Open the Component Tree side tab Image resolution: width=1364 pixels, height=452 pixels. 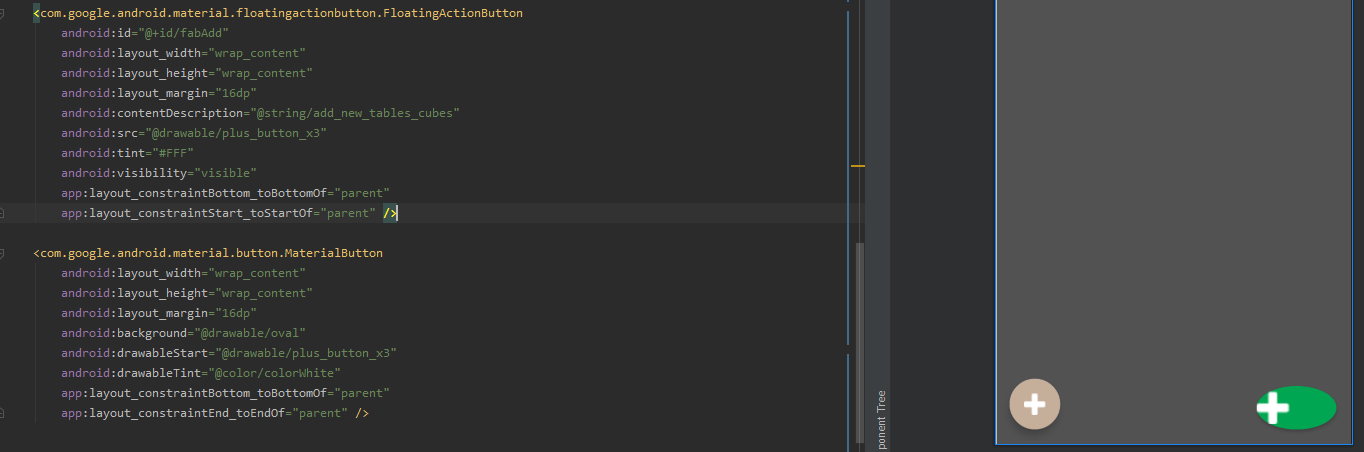pyautogui.click(x=881, y=420)
